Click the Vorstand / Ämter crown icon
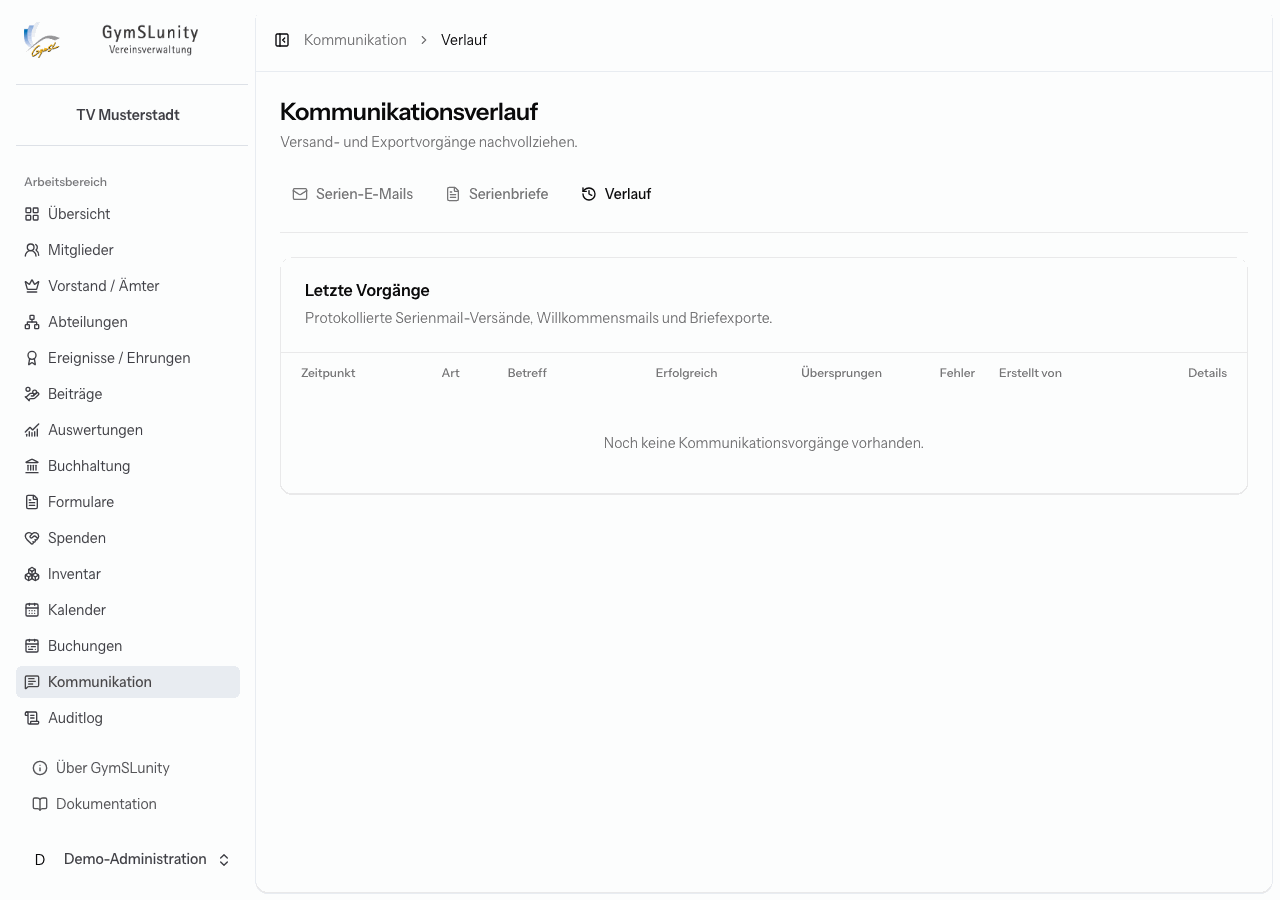 (x=32, y=286)
